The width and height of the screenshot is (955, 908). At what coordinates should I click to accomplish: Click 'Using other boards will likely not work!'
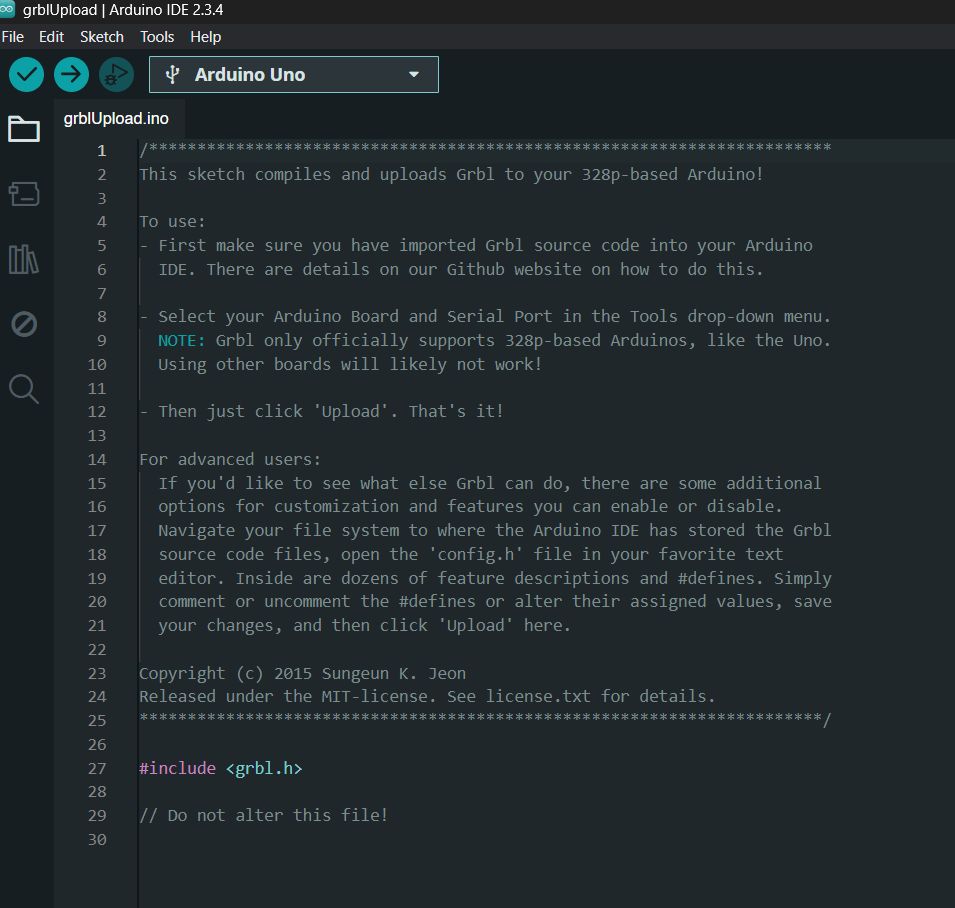click(x=350, y=364)
